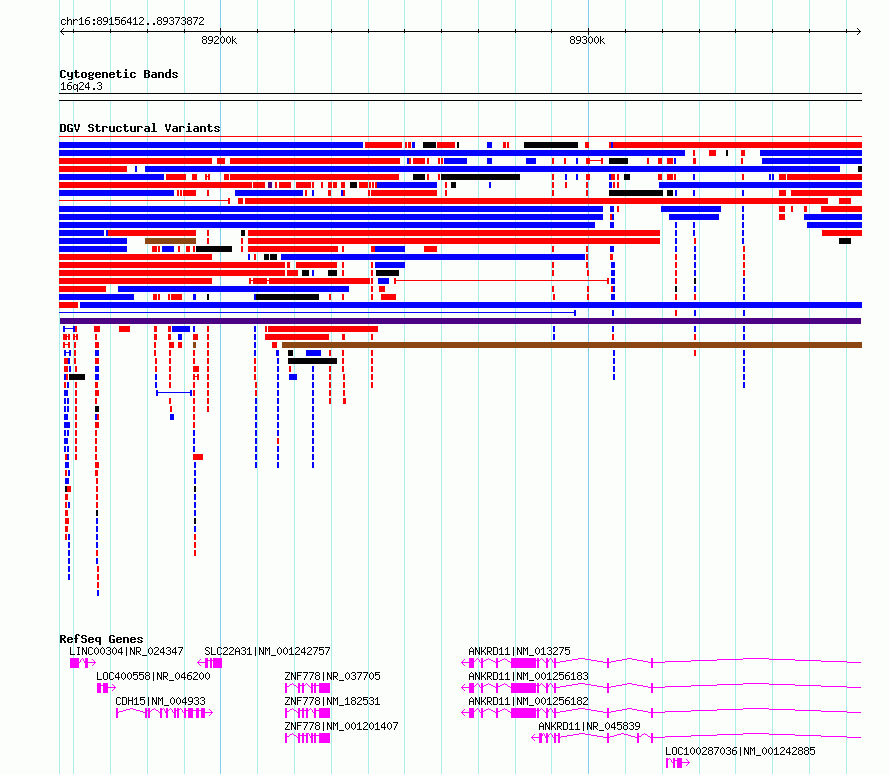Click the ZNF778|NM_182531 transcript label
Viewport: 890px width, 774px height.
click(332, 701)
